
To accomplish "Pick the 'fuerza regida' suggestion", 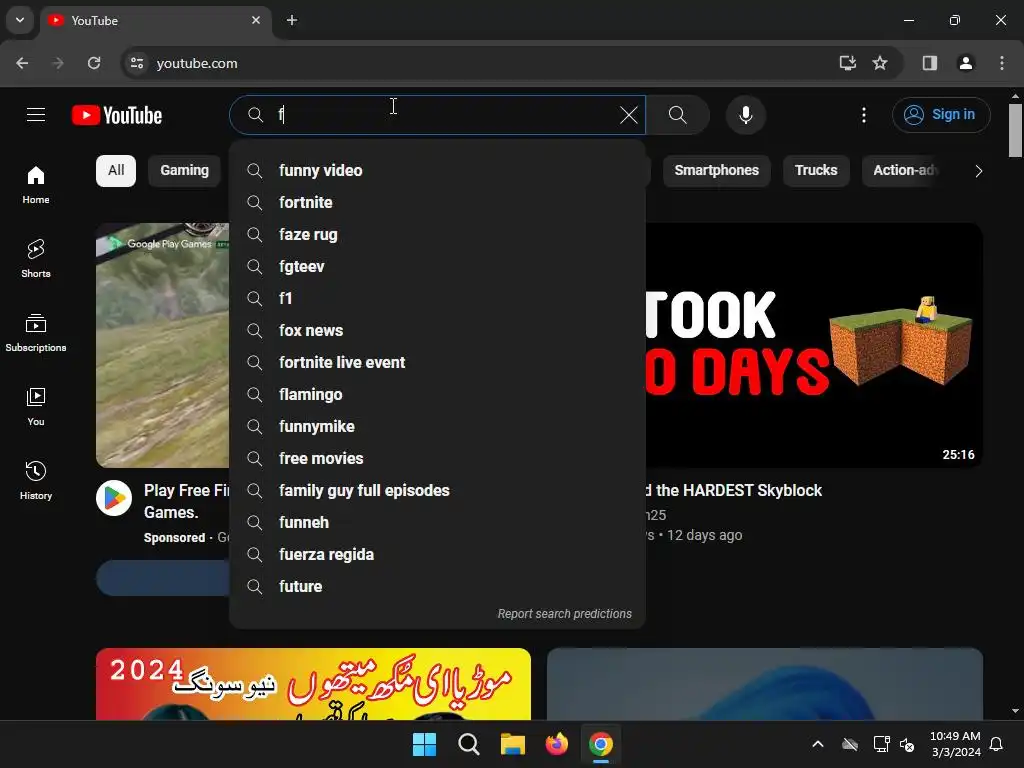I will click(x=437, y=554).
